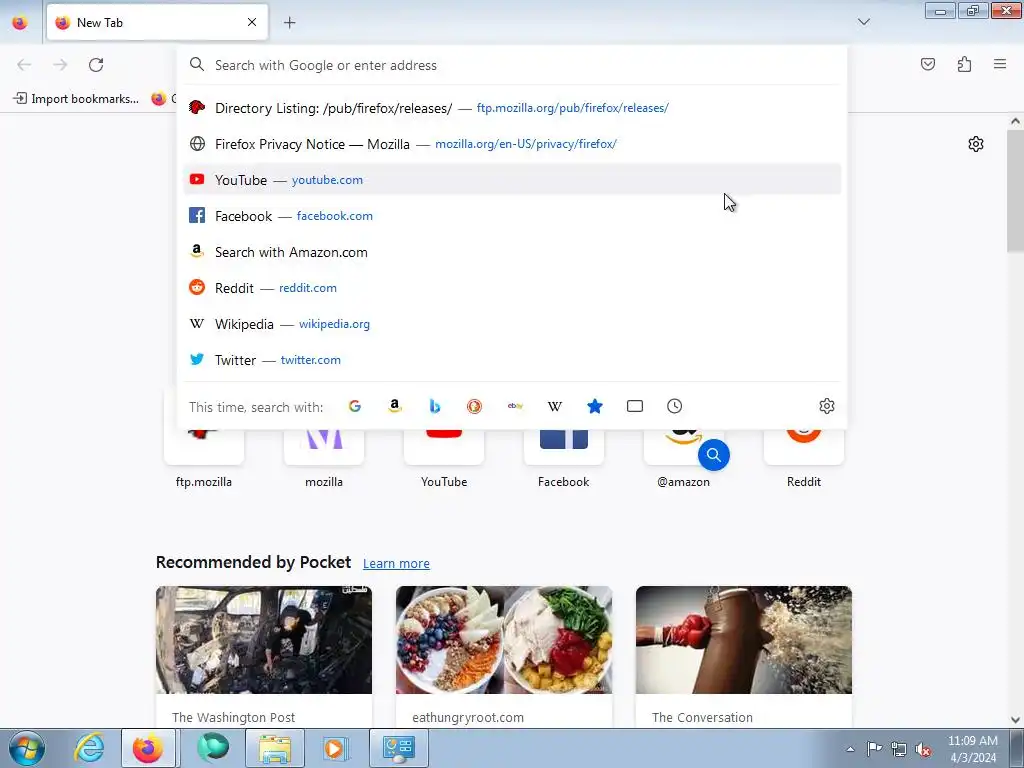The height and width of the screenshot is (768, 1024).
Task: Expand the List all tabs chevron
Action: click(863, 22)
